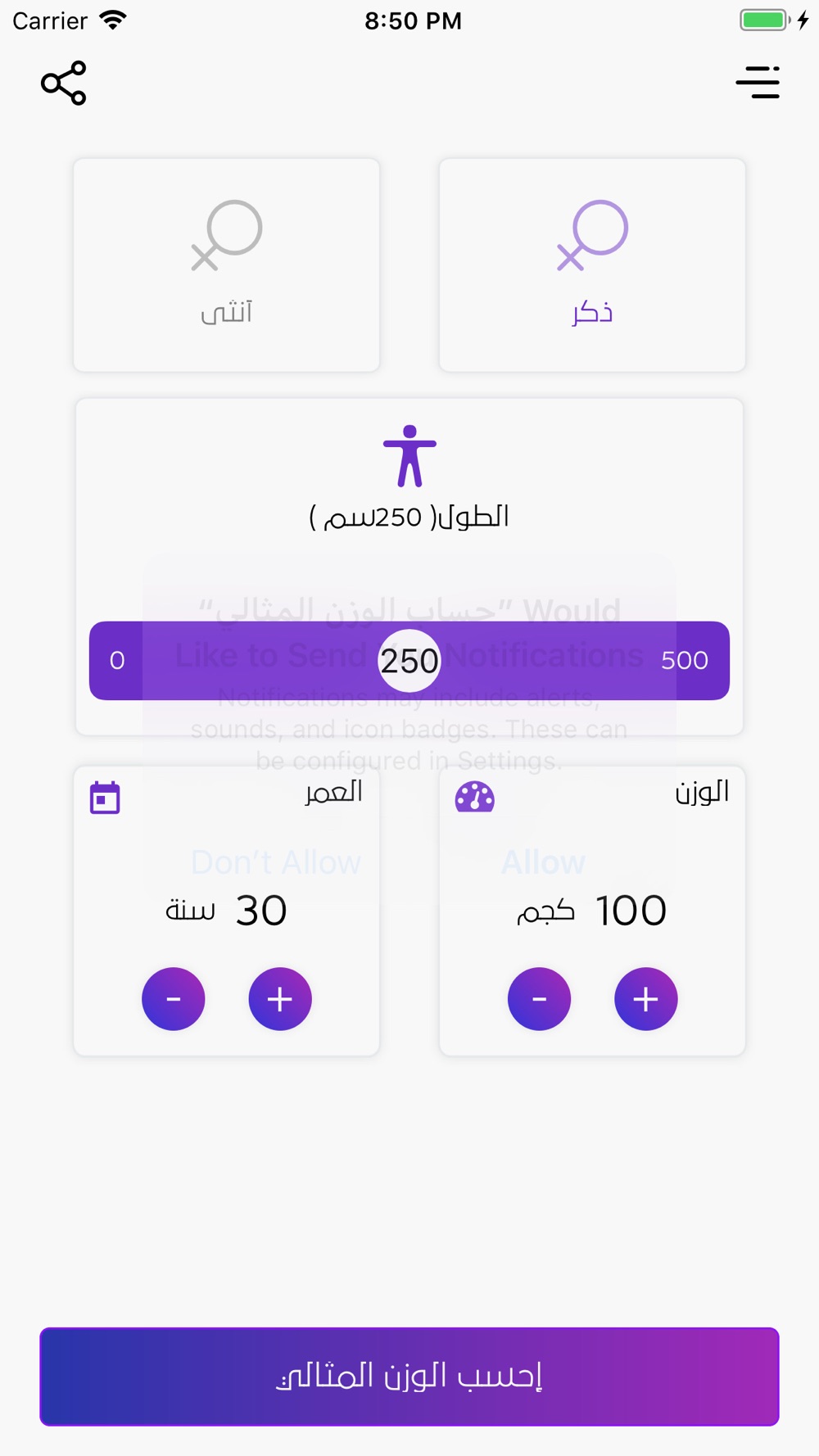Click the slider's 500 maximum end
The height and width of the screenshot is (1456, 819).
tap(685, 661)
